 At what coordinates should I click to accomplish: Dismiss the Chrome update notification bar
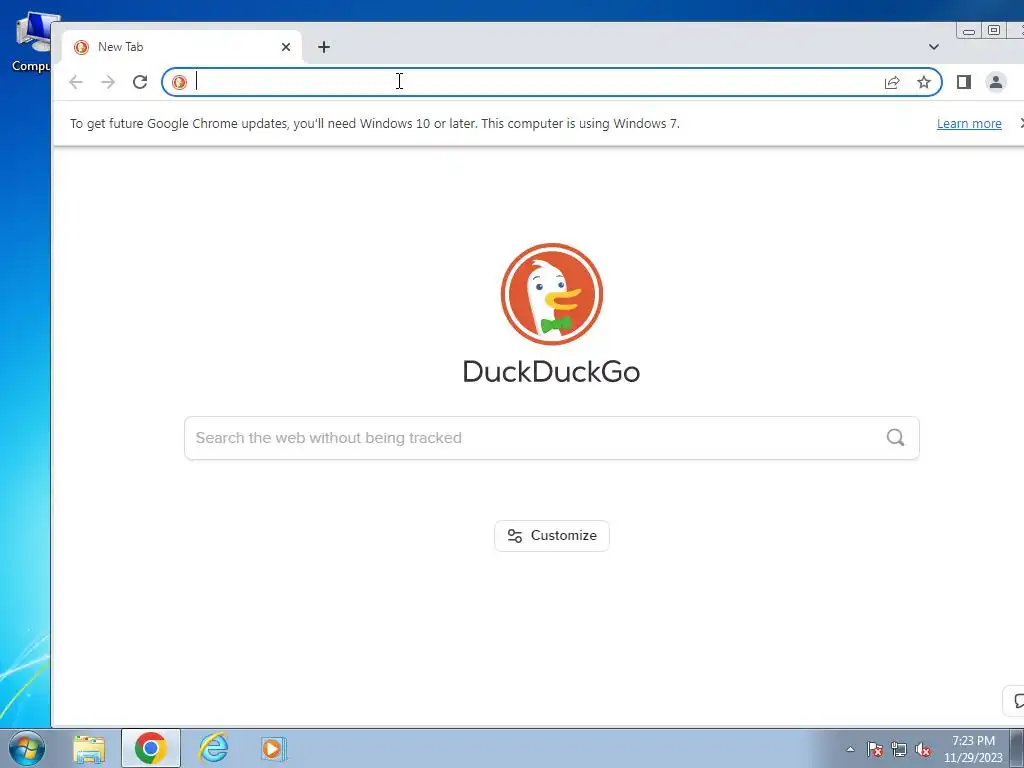(1021, 123)
